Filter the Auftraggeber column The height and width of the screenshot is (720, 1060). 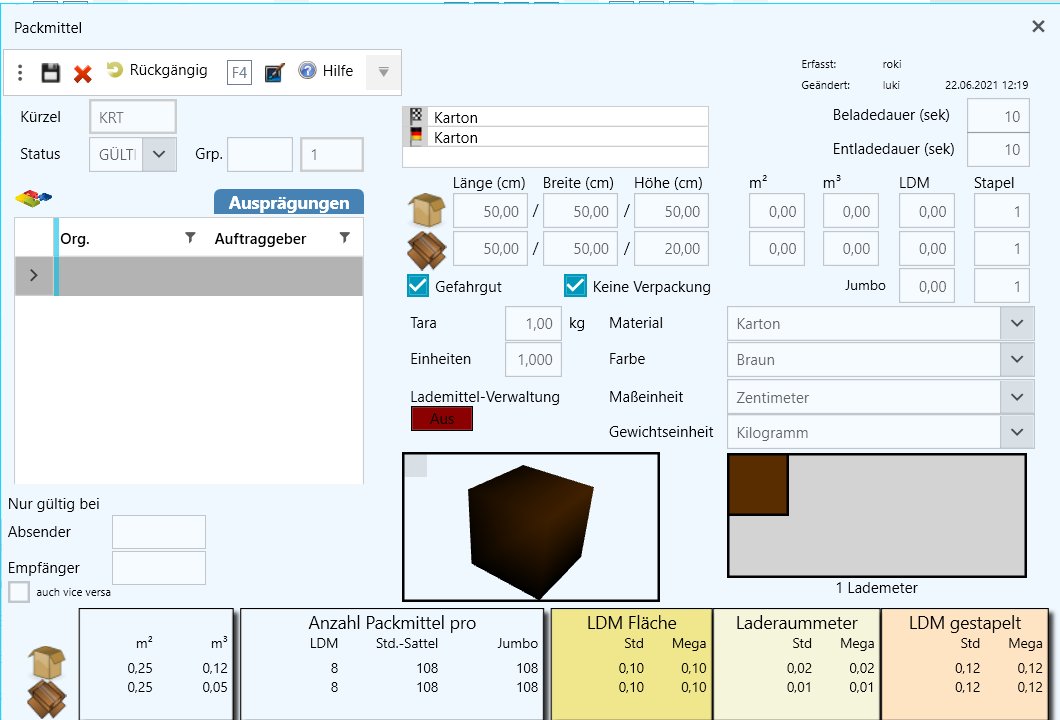coord(345,238)
